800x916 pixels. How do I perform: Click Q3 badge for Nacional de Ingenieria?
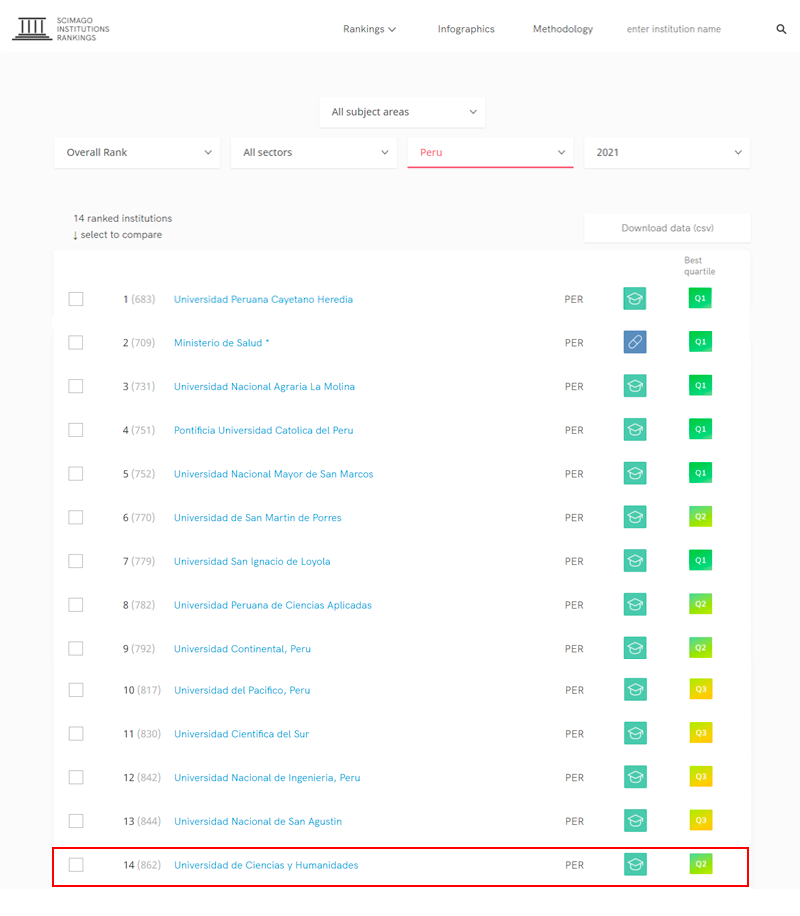point(701,776)
